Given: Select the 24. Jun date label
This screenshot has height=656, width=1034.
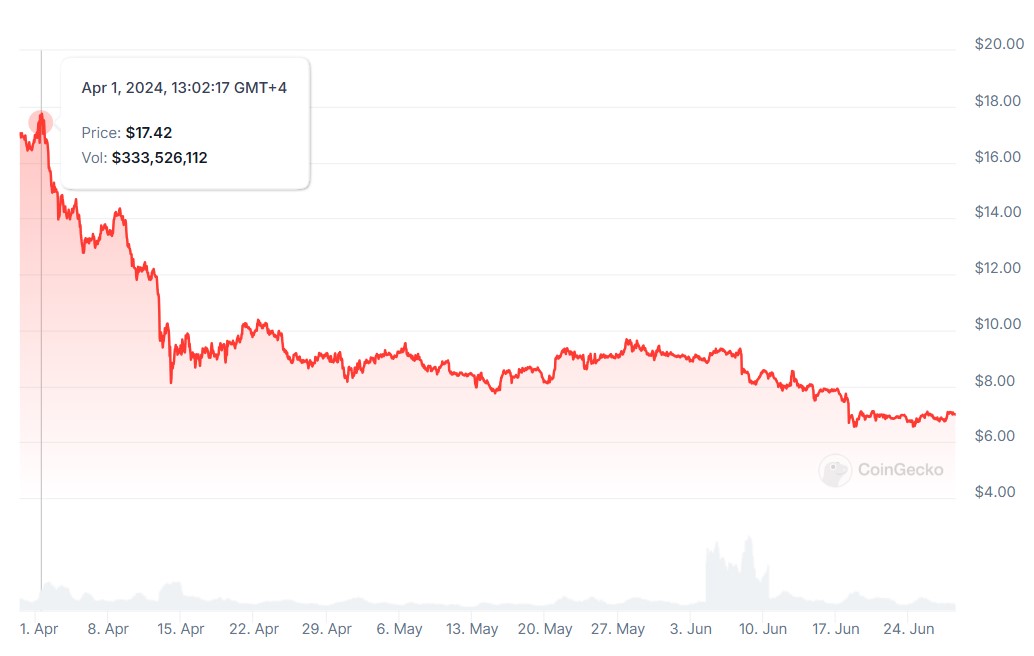Looking at the screenshot, I should click(x=908, y=629).
